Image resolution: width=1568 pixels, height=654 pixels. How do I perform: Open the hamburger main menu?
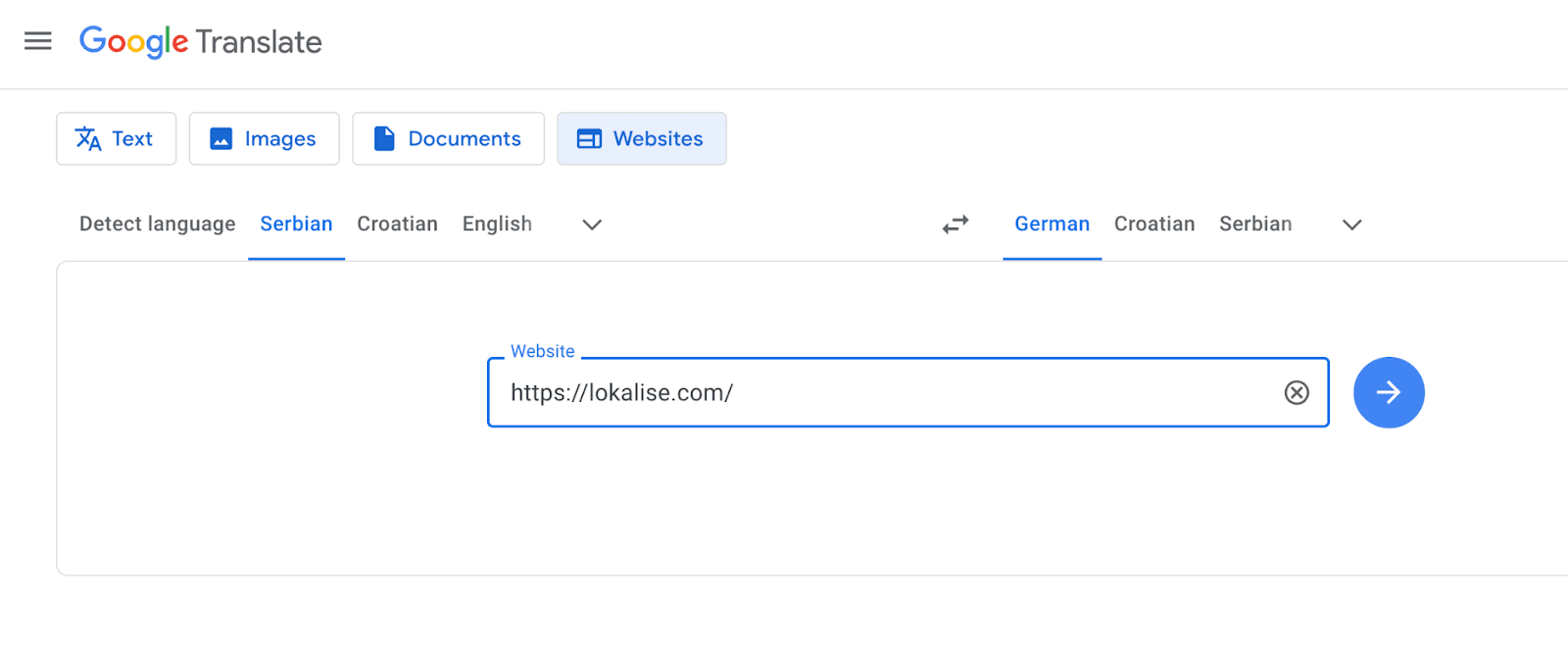(38, 41)
